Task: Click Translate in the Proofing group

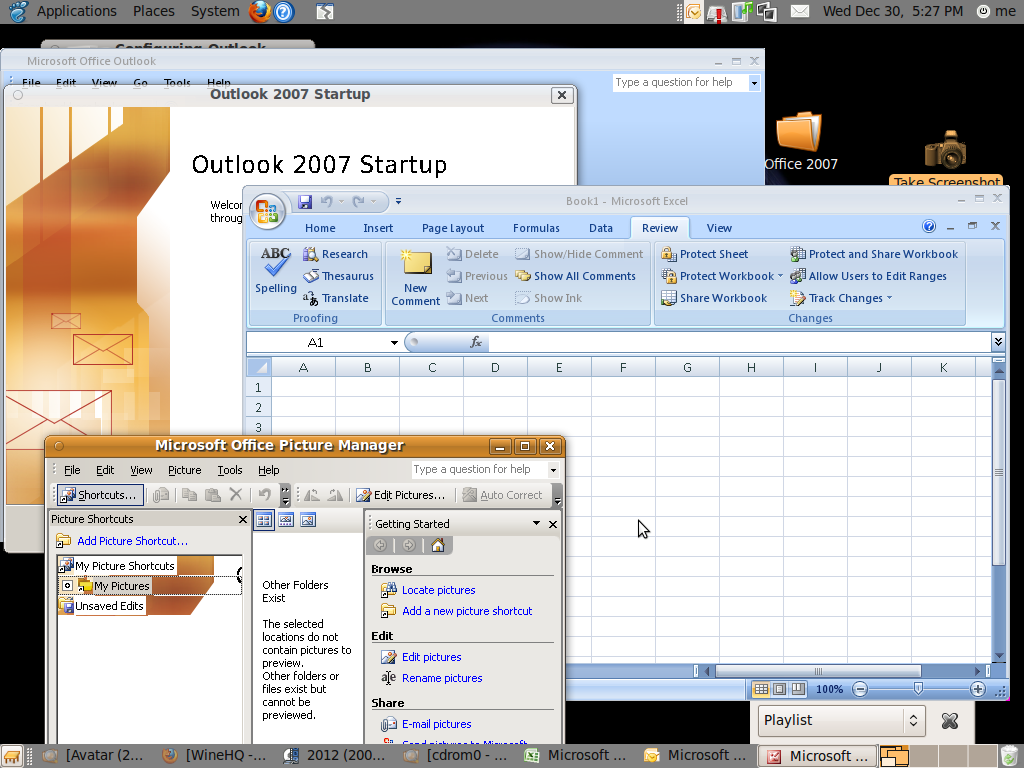Action: [336, 298]
